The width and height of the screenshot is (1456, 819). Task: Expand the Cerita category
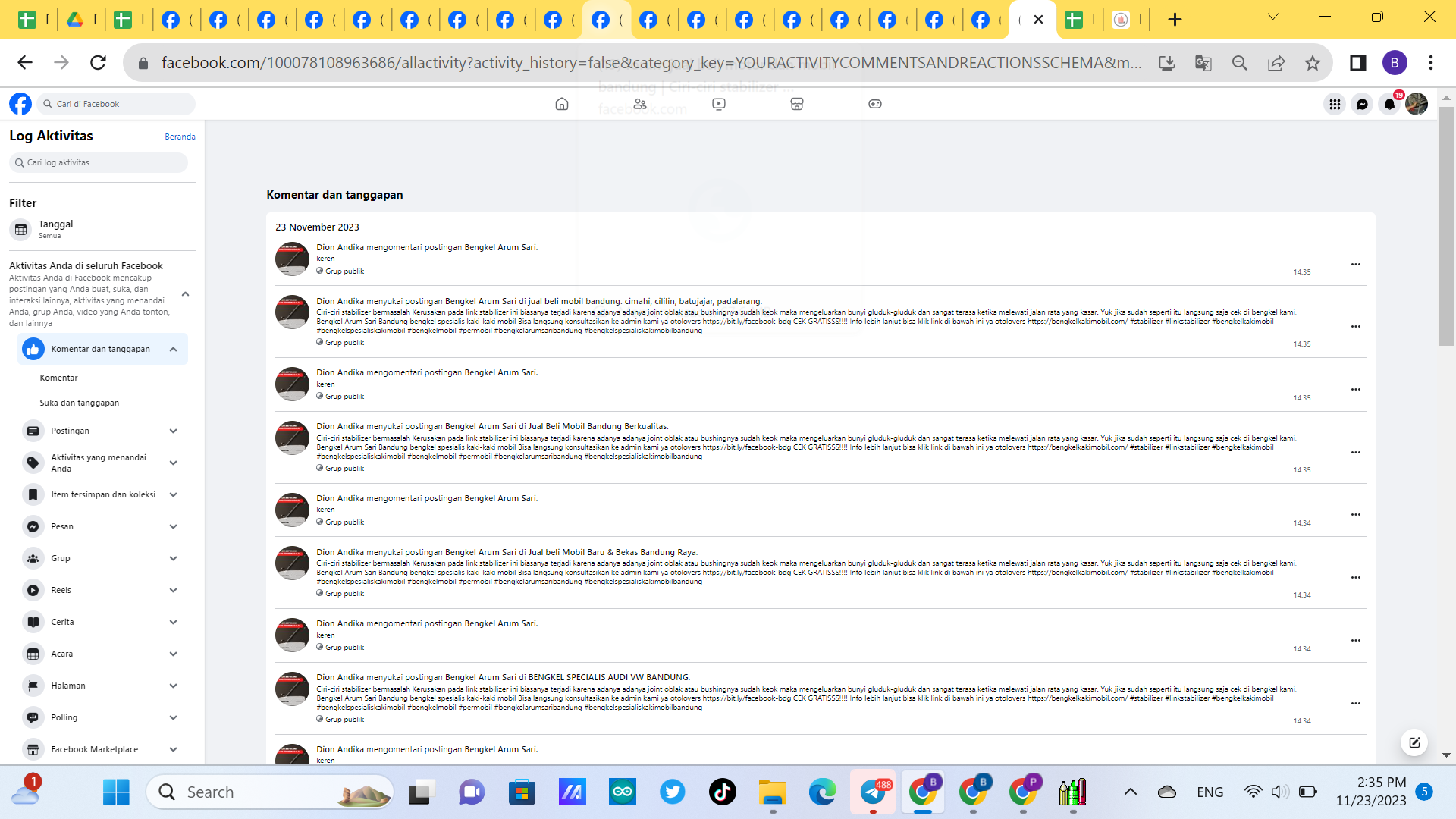click(x=174, y=623)
